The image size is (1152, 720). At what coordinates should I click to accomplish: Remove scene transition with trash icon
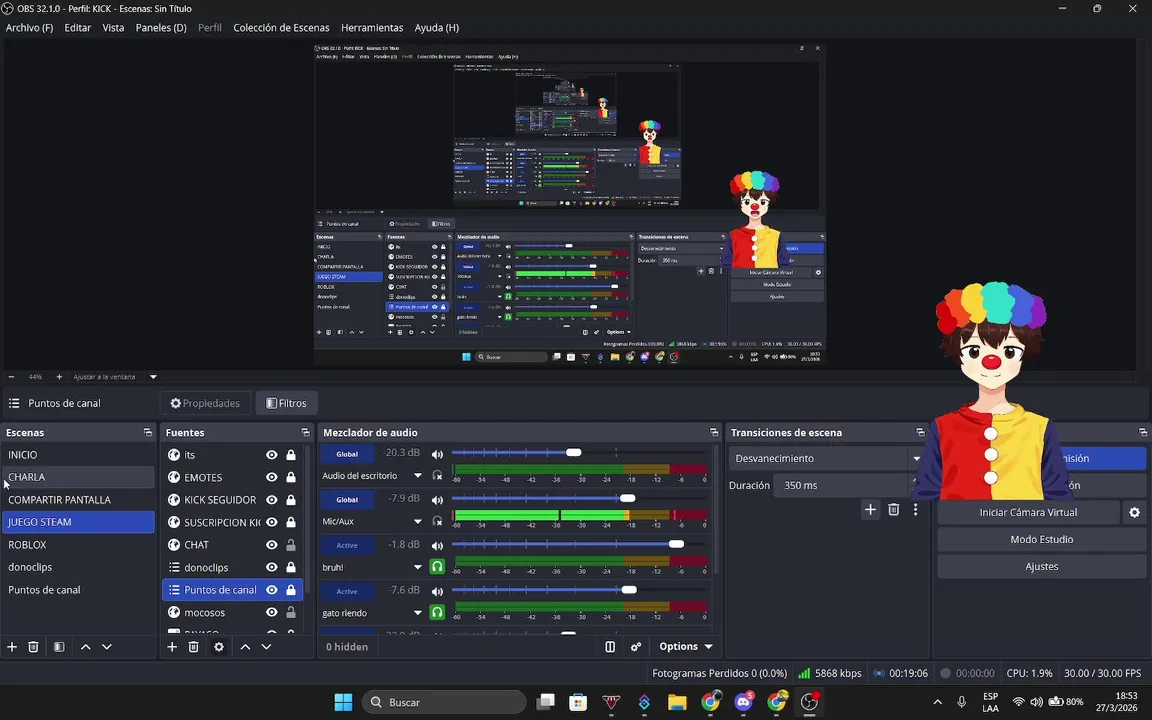tap(893, 509)
